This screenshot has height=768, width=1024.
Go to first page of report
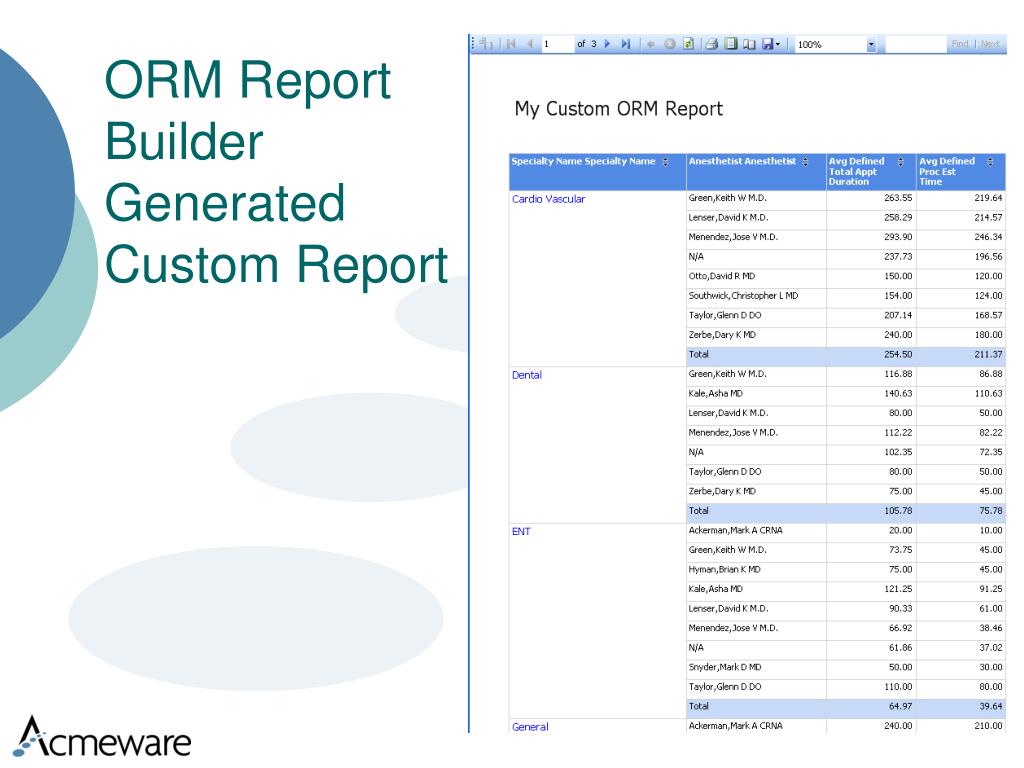(511, 44)
